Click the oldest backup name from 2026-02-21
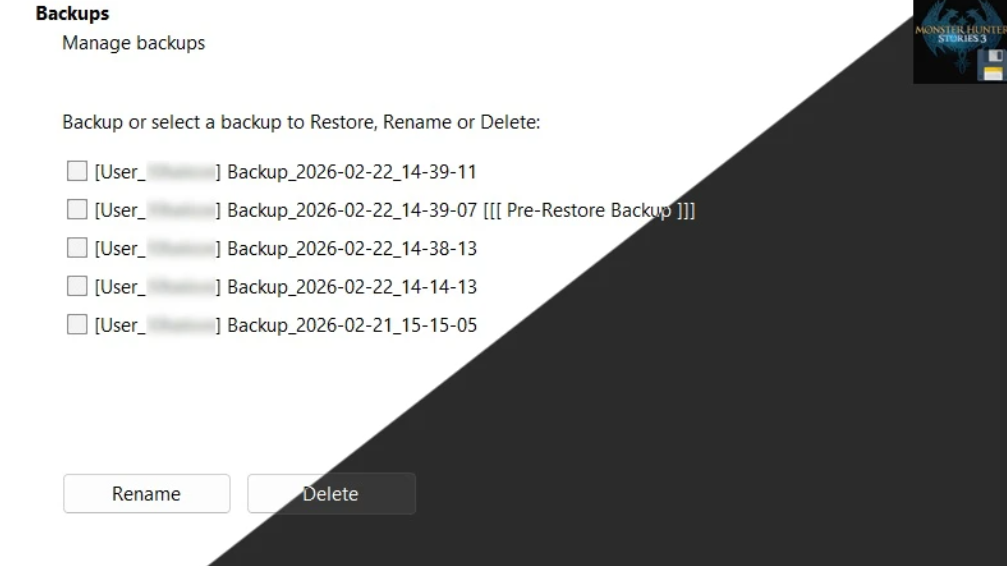1007x566 pixels. (x=351, y=325)
